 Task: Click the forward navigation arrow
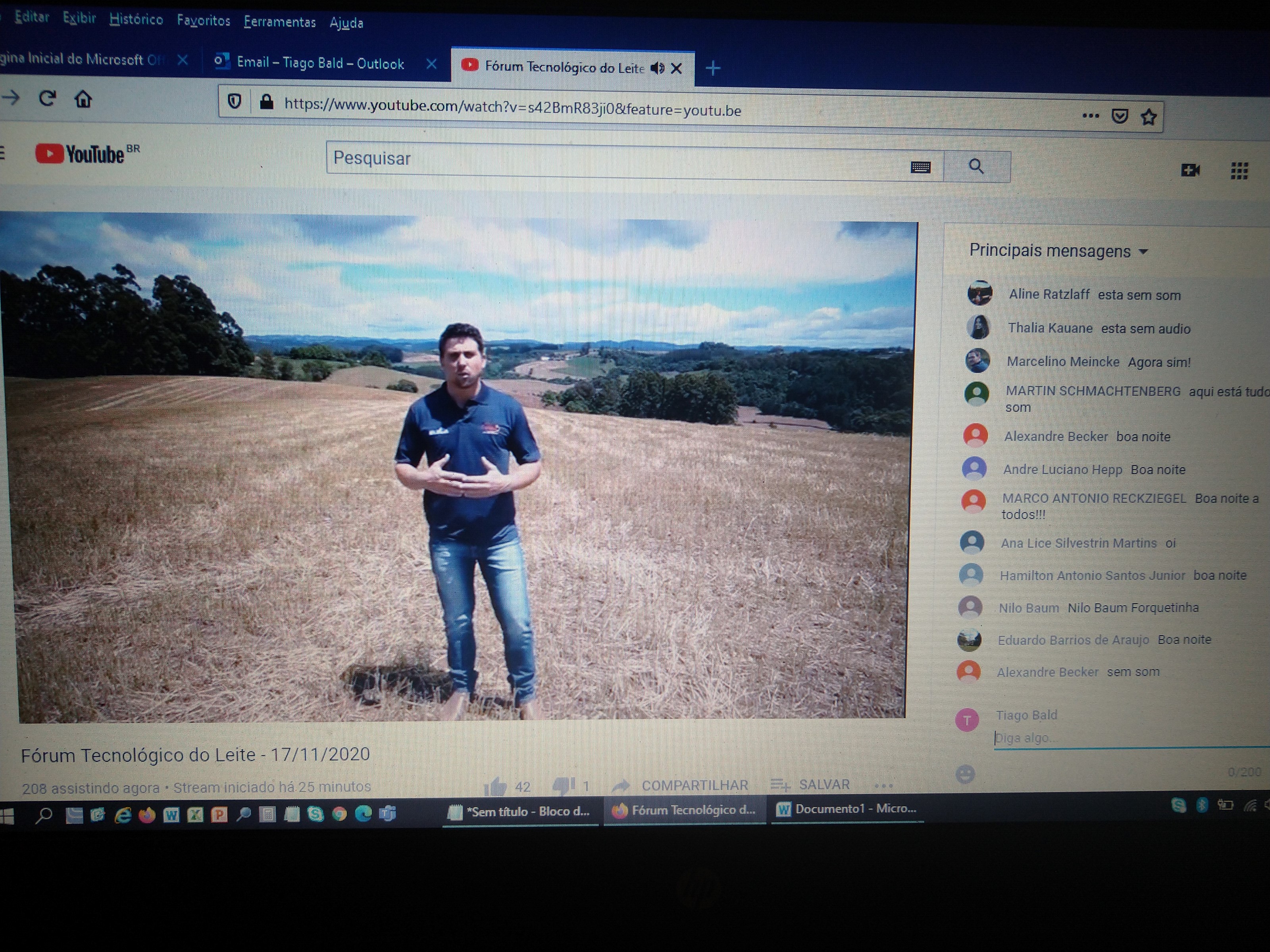(11, 98)
